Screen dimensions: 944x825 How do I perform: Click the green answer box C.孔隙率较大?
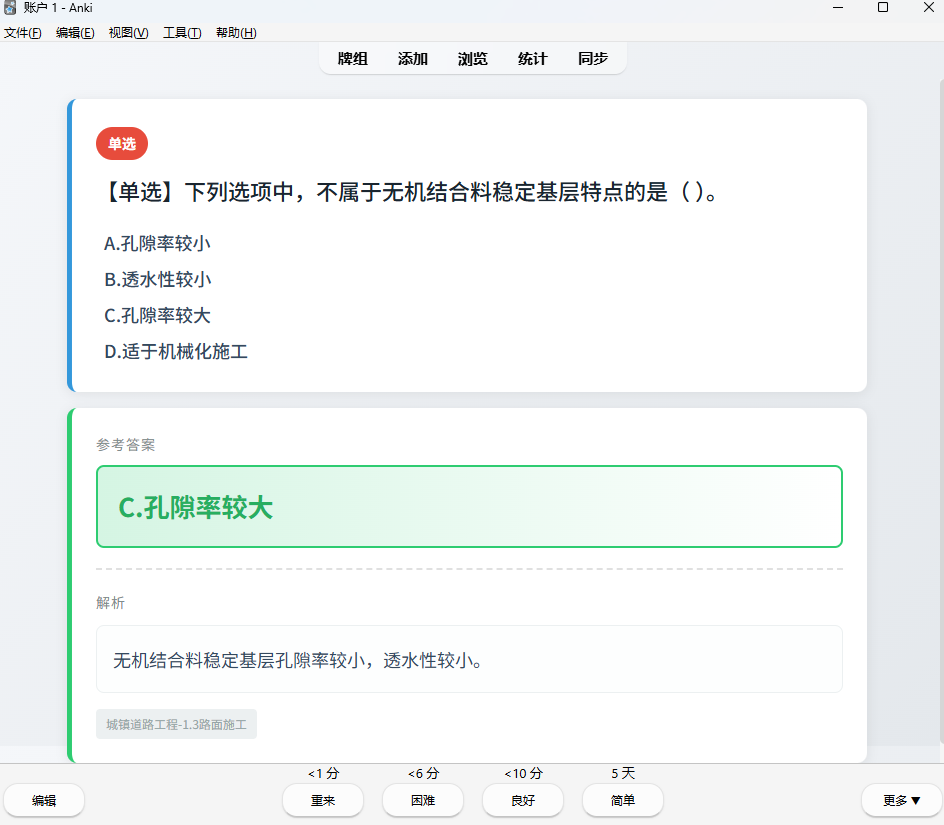pos(469,506)
